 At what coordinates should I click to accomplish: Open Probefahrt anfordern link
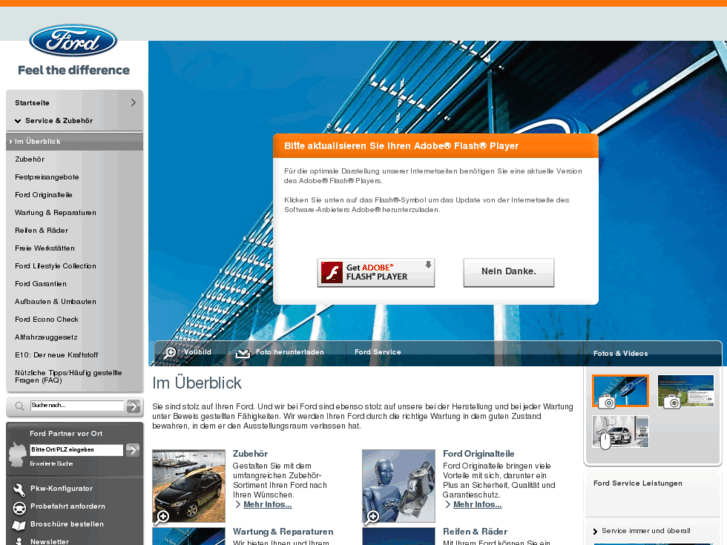pyautogui.click(x=68, y=507)
